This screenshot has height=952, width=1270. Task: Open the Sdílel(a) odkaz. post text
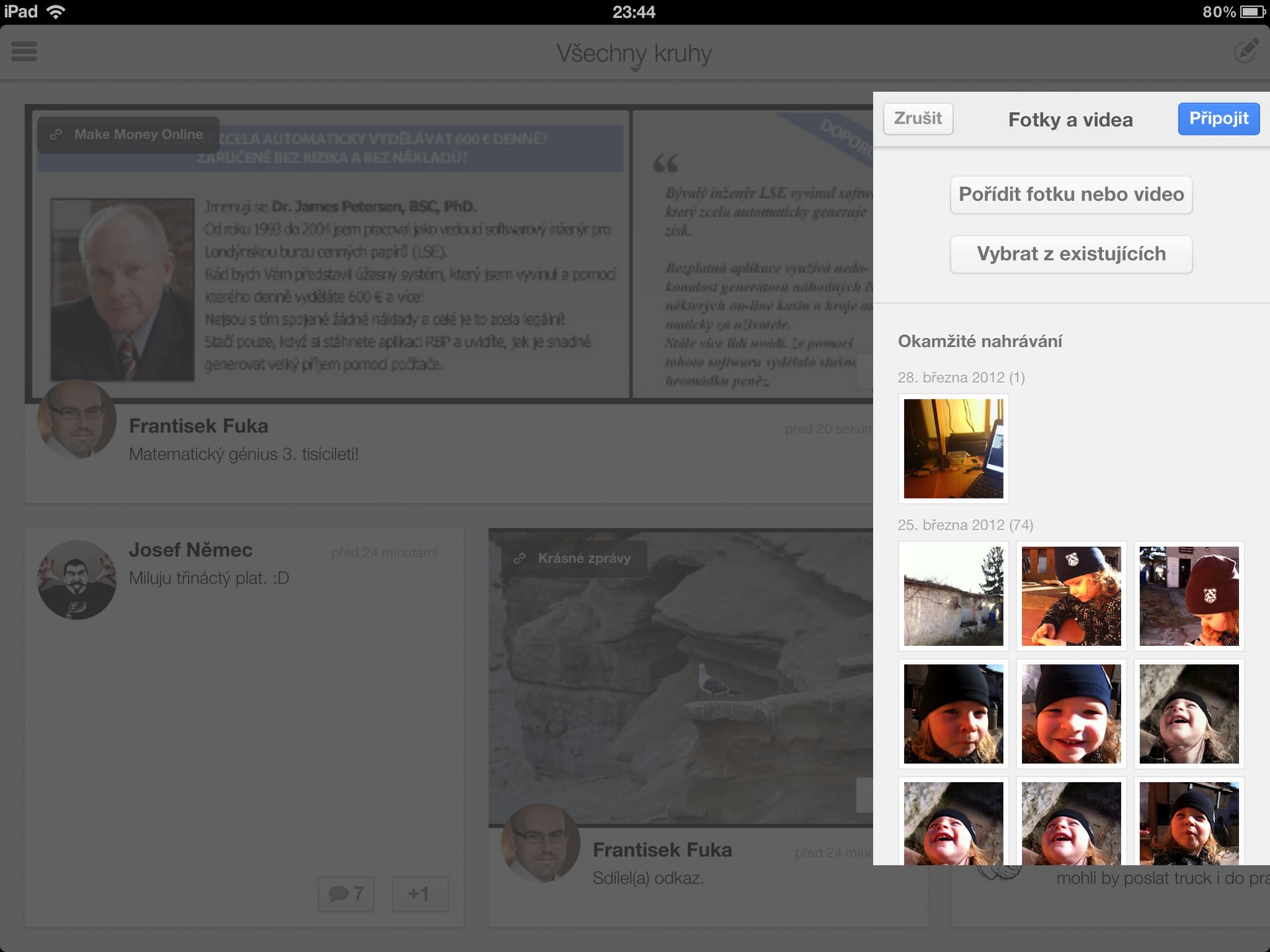point(648,878)
